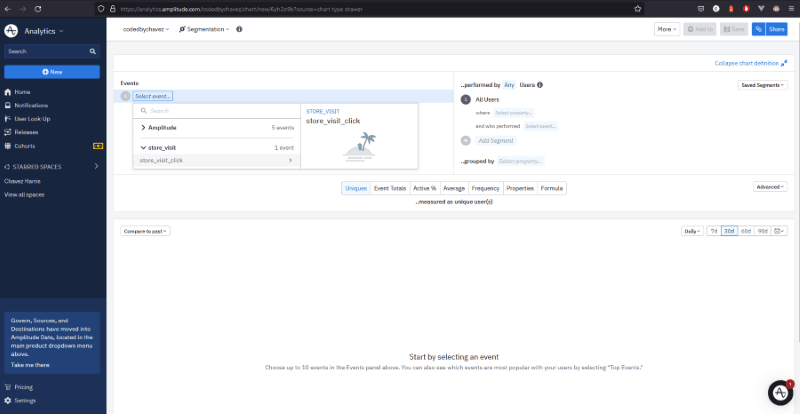
Task: Open the Segmentation chart type dropdown
Action: pyautogui.click(x=204, y=29)
